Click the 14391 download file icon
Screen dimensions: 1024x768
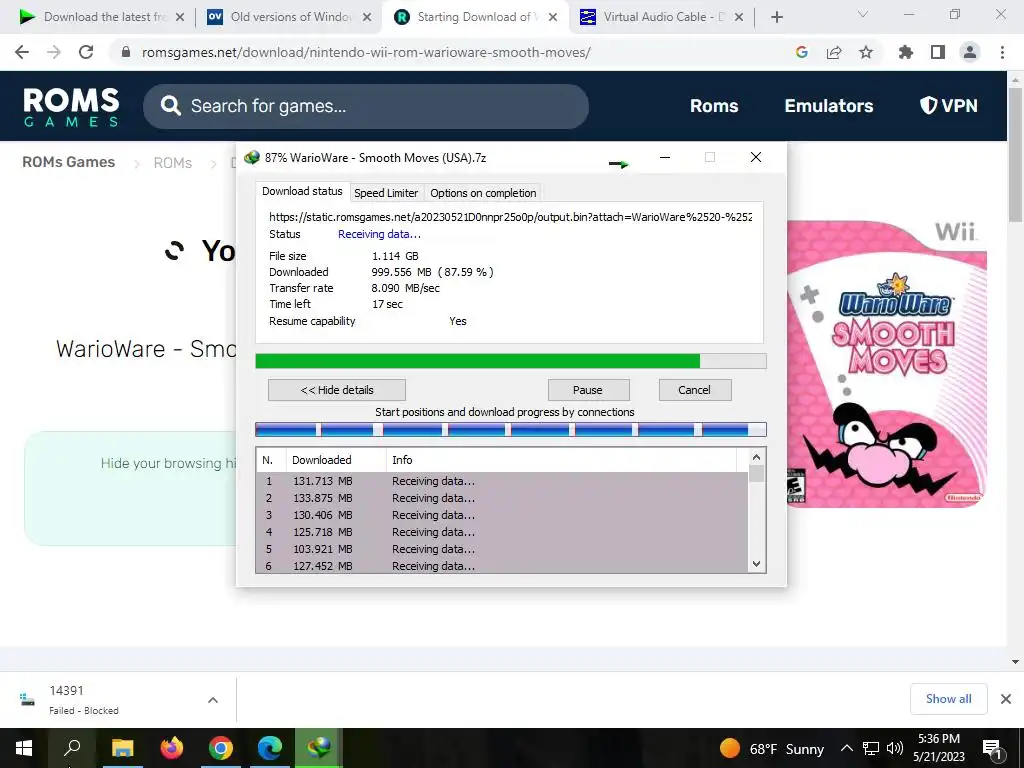tap(27, 700)
